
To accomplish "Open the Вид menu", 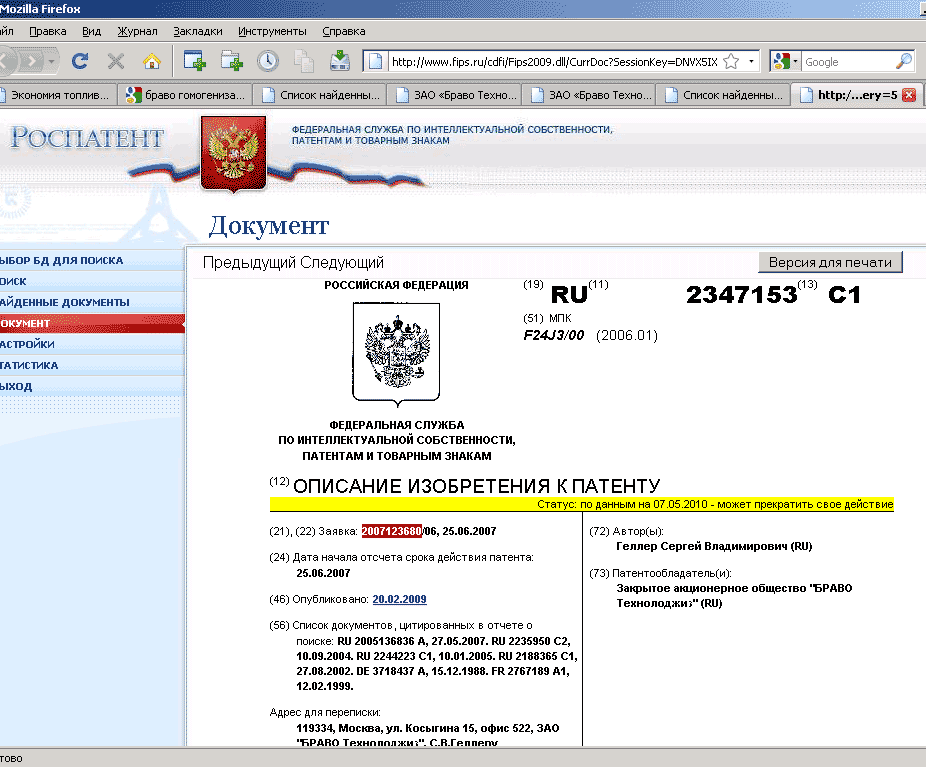I will click(92, 31).
